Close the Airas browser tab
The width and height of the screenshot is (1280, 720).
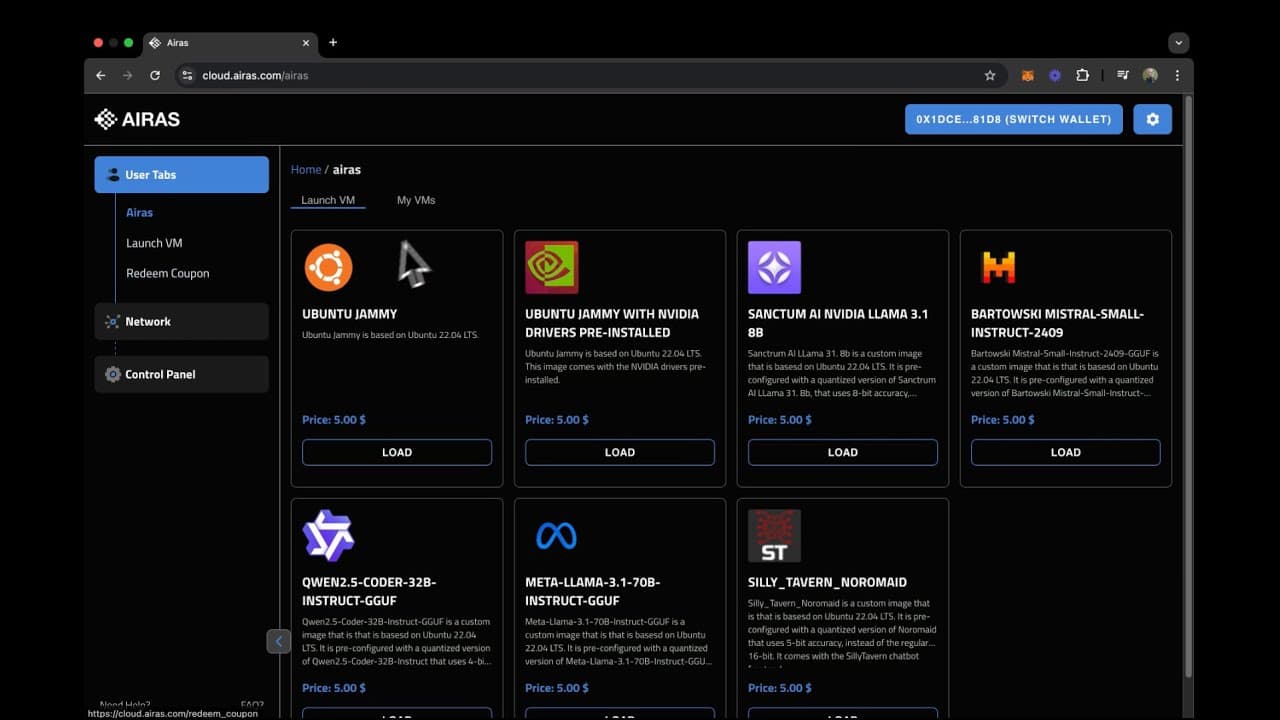coord(306,43)
